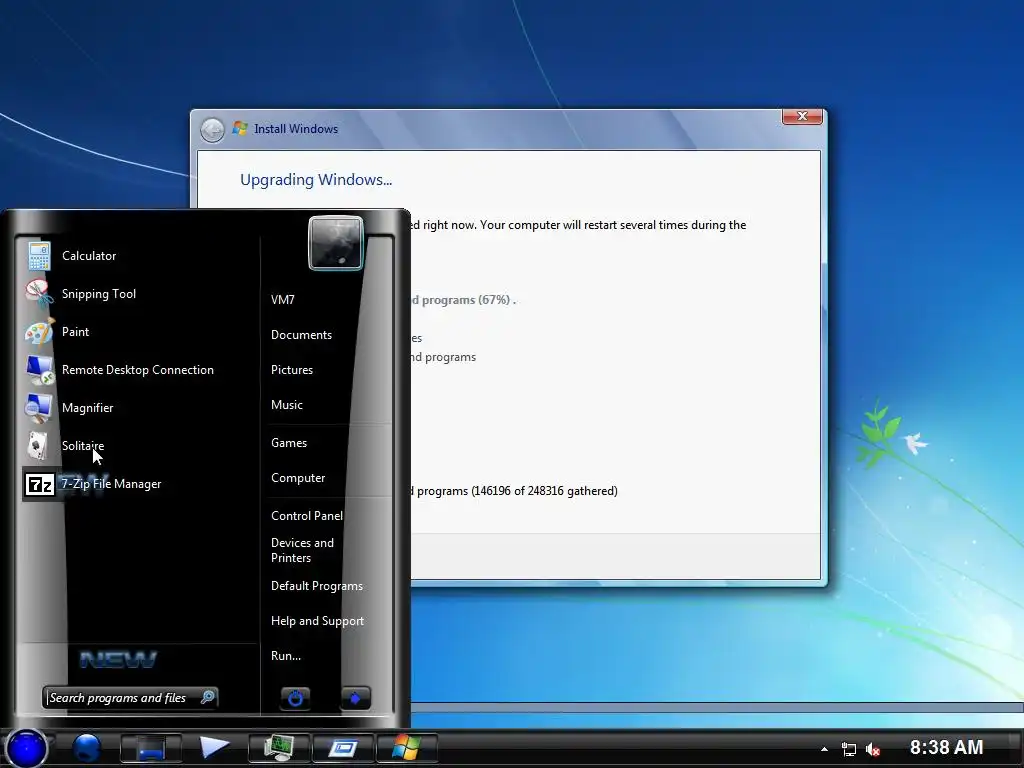Click the magnifying glass search icon
The image size is (1024, 768).
(x=208, y=697)
